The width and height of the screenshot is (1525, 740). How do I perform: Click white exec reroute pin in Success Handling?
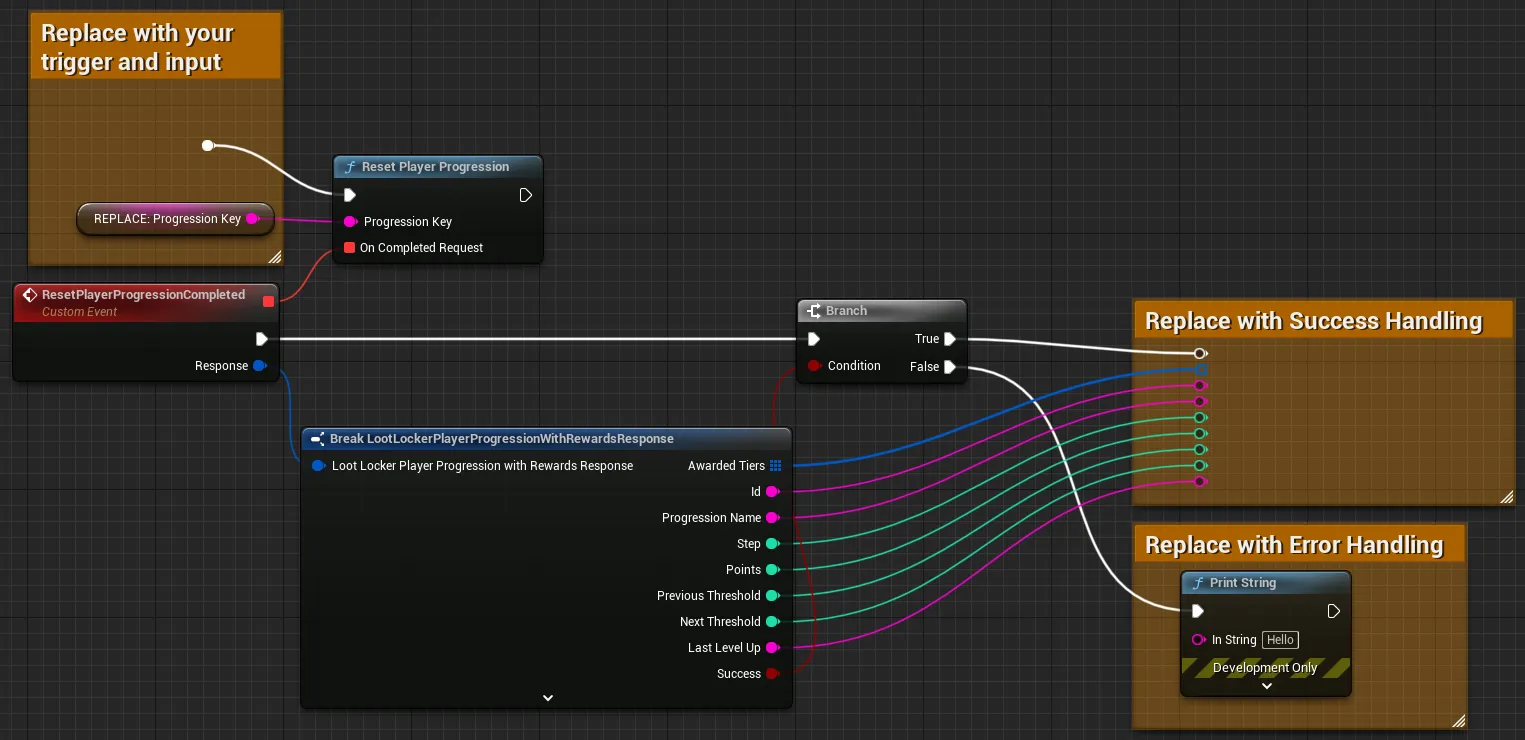click(x=1200, y=353)
